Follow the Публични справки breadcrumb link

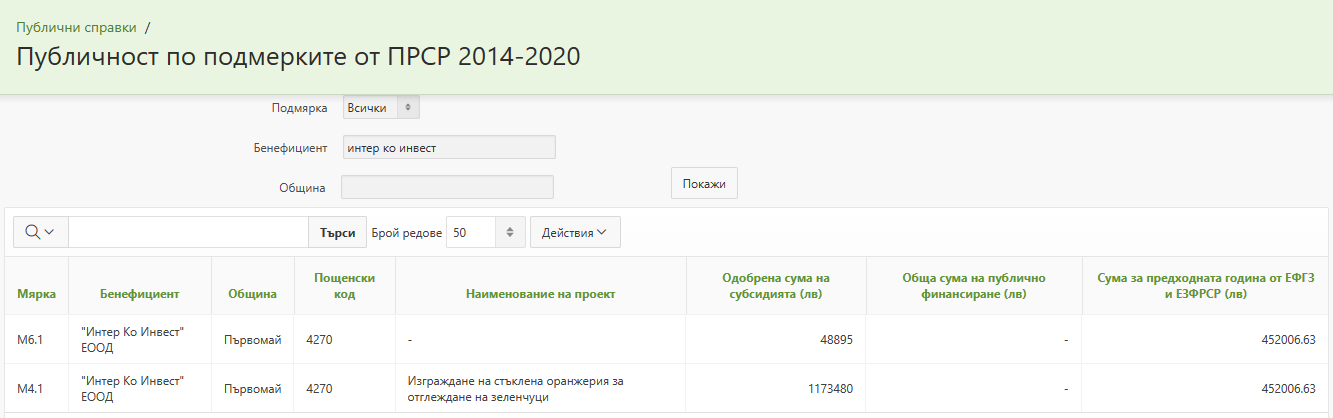pos(76,28)
